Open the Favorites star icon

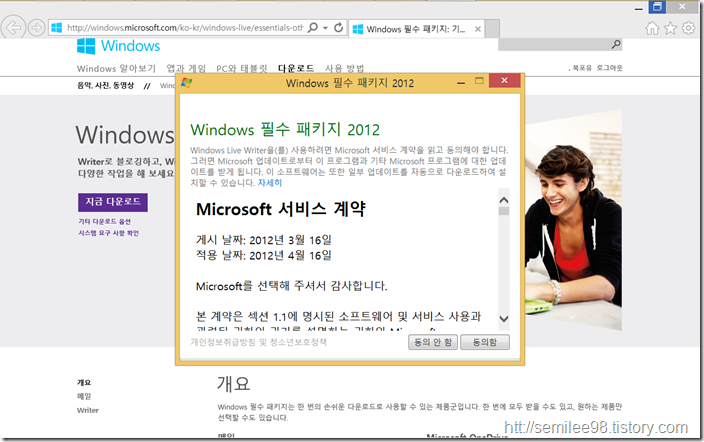click(x=670, y=28)
